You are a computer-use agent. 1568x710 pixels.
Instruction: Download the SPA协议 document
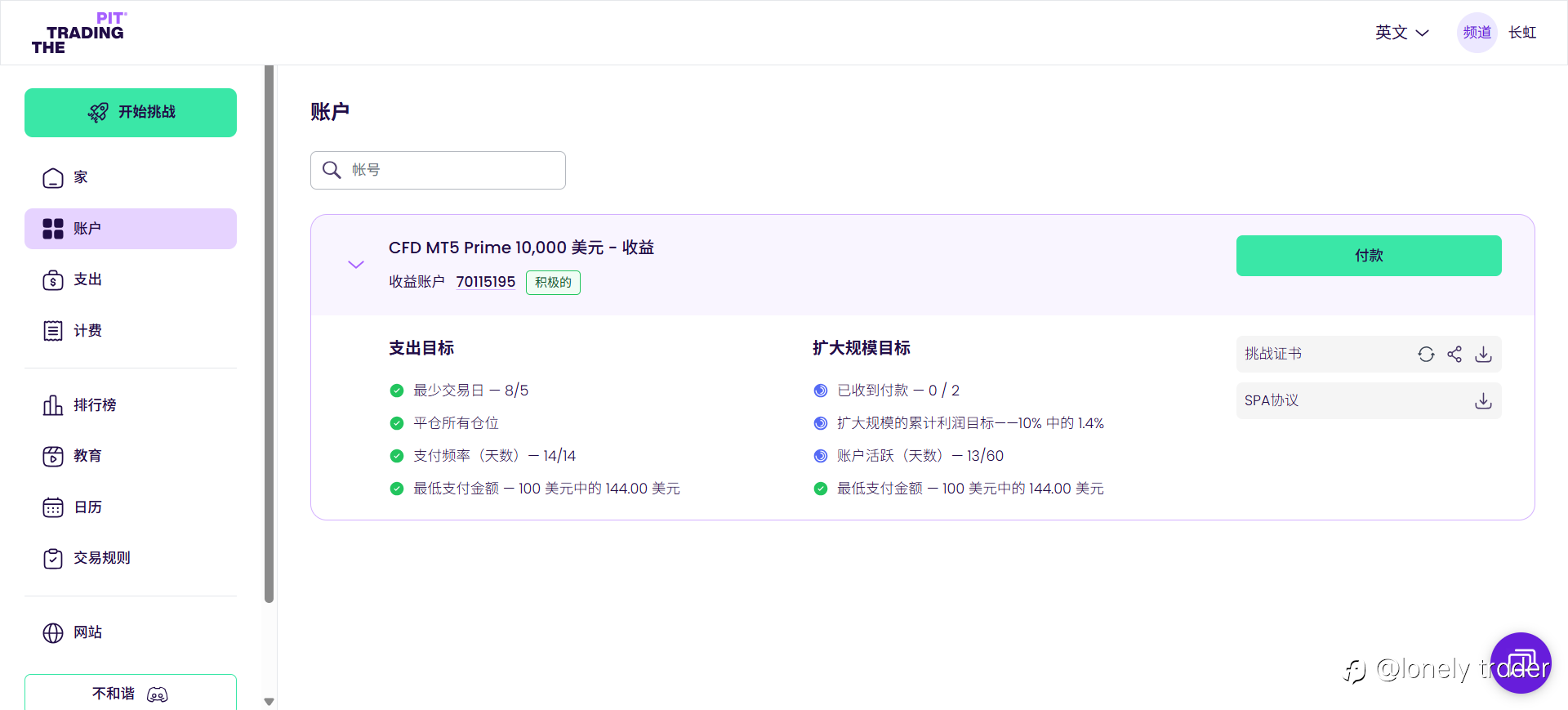1484,400
